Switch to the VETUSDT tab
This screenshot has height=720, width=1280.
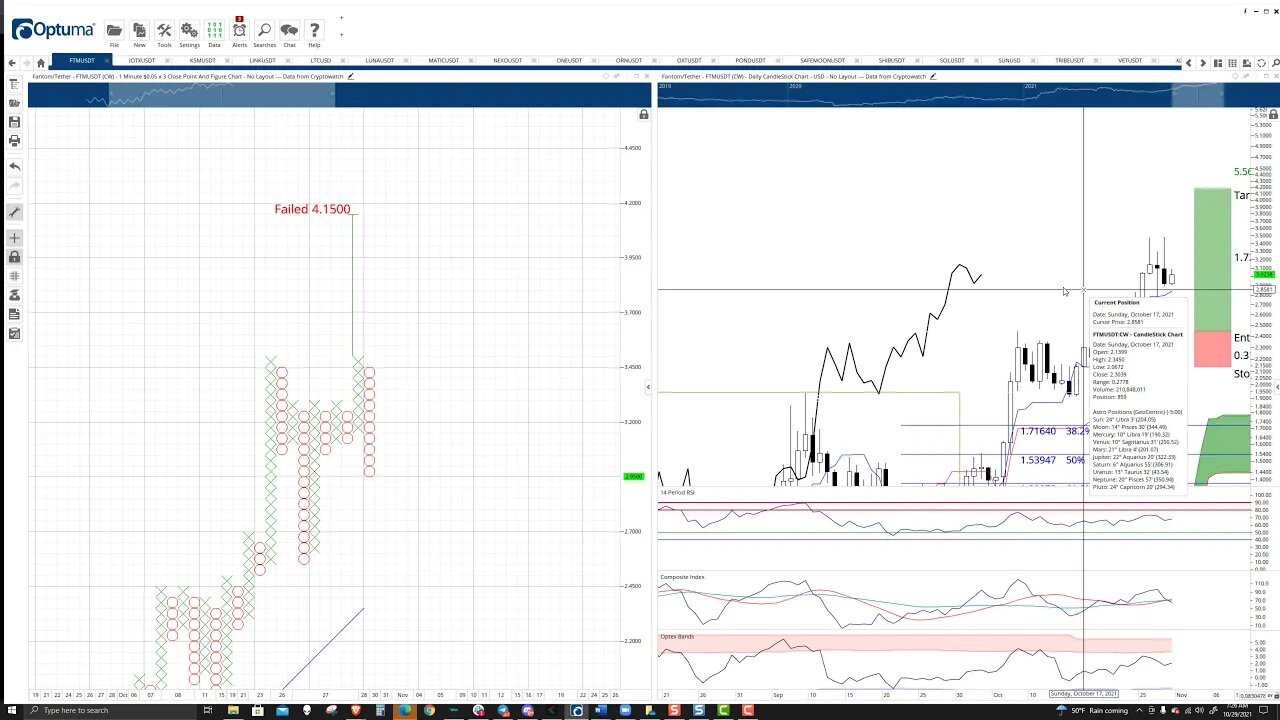[x=1130, y=61]
